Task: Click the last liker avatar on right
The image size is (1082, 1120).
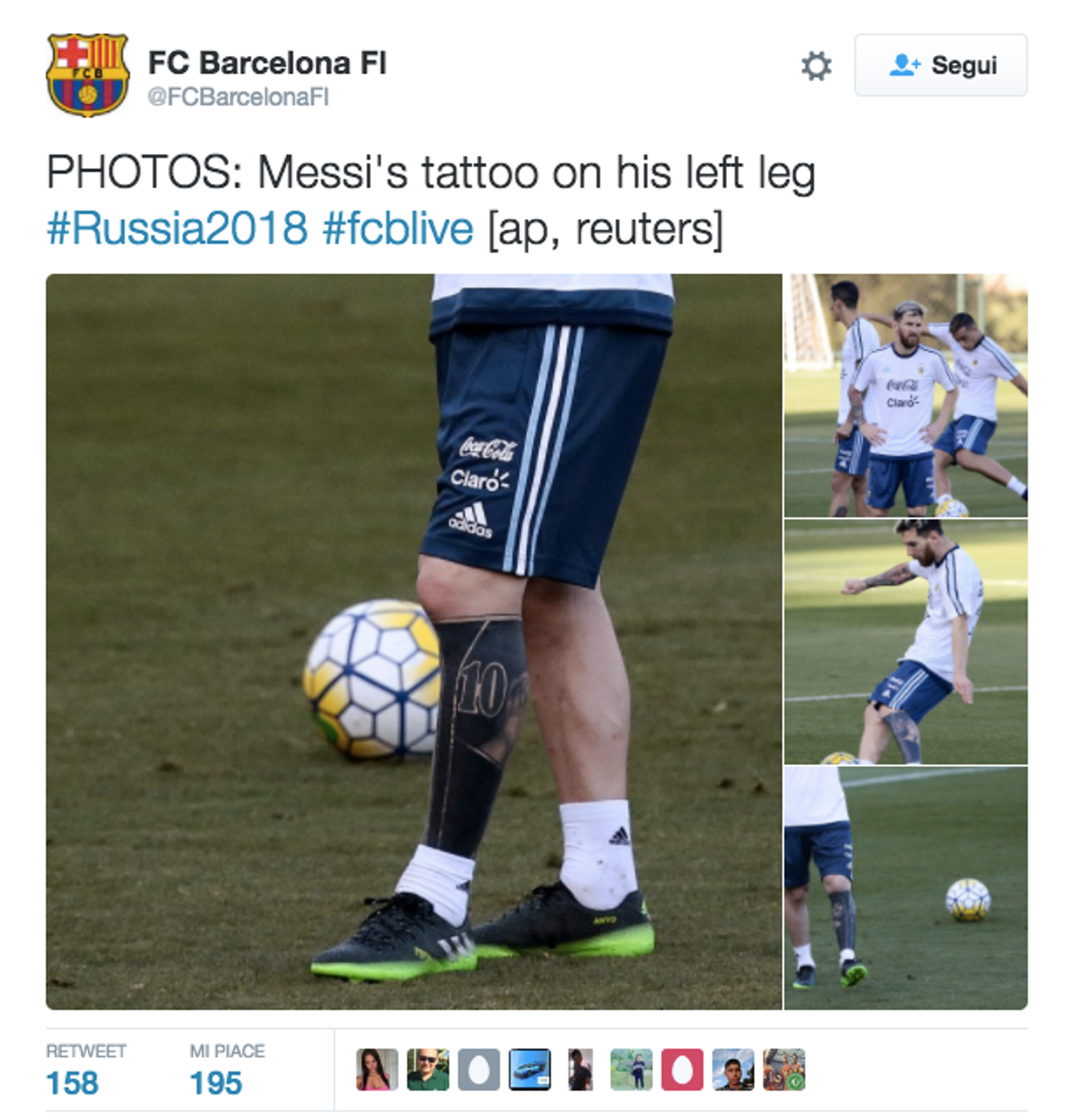Action: (x=784, y=1070)
